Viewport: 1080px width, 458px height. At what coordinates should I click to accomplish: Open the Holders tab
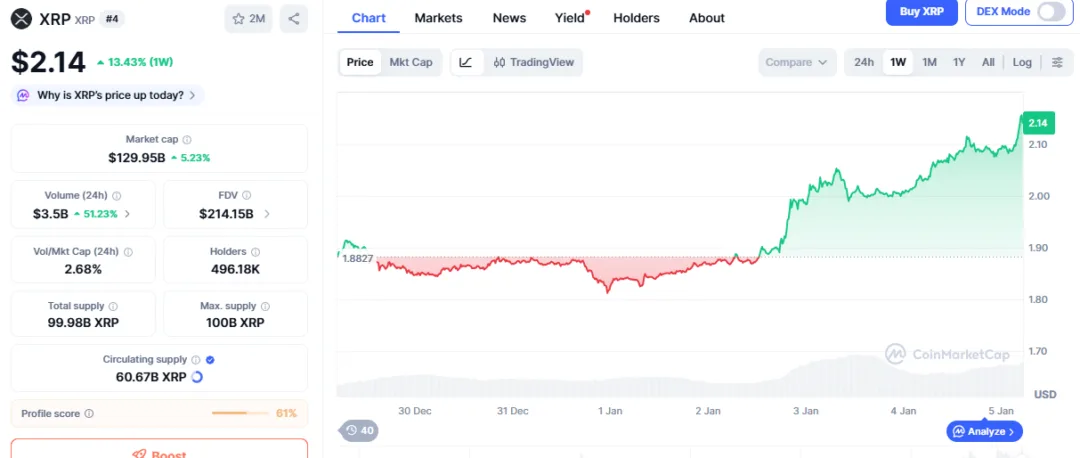[x=636, y=18]
